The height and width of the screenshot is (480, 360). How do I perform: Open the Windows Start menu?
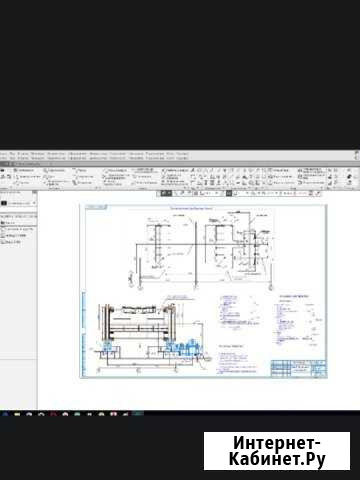click(x=5, y=414)
